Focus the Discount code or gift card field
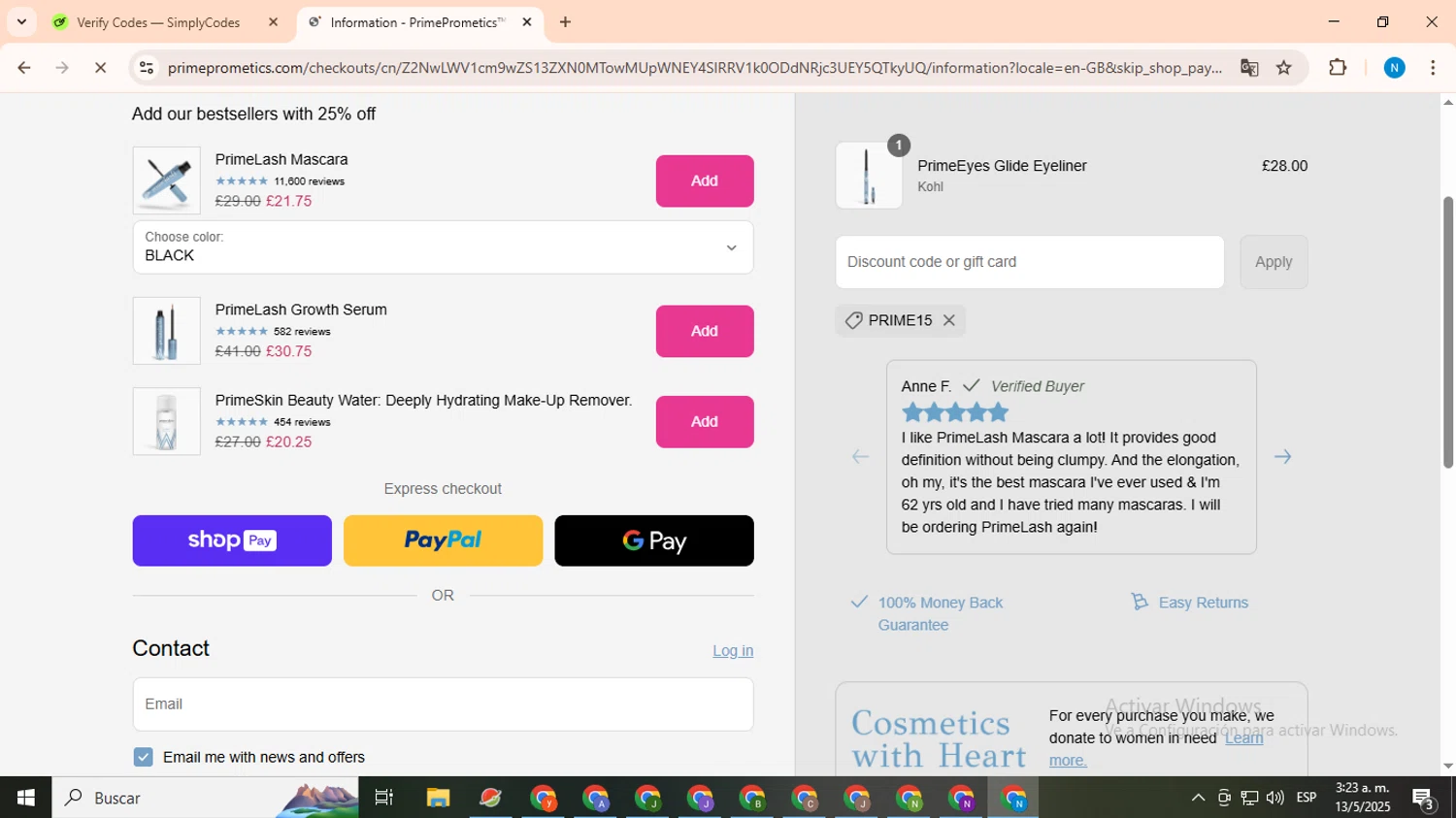The image size is (1456, 818). point(1030,262)
